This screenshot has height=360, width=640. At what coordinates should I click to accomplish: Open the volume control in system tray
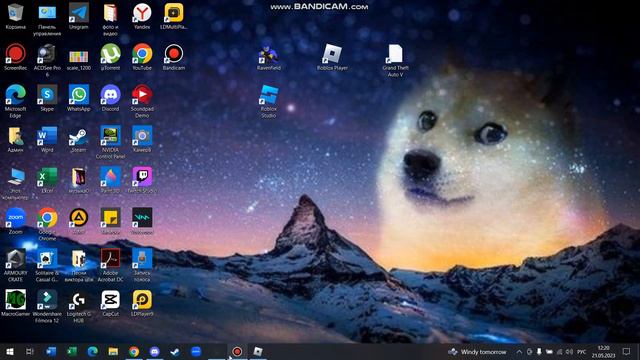coord(569,352)
